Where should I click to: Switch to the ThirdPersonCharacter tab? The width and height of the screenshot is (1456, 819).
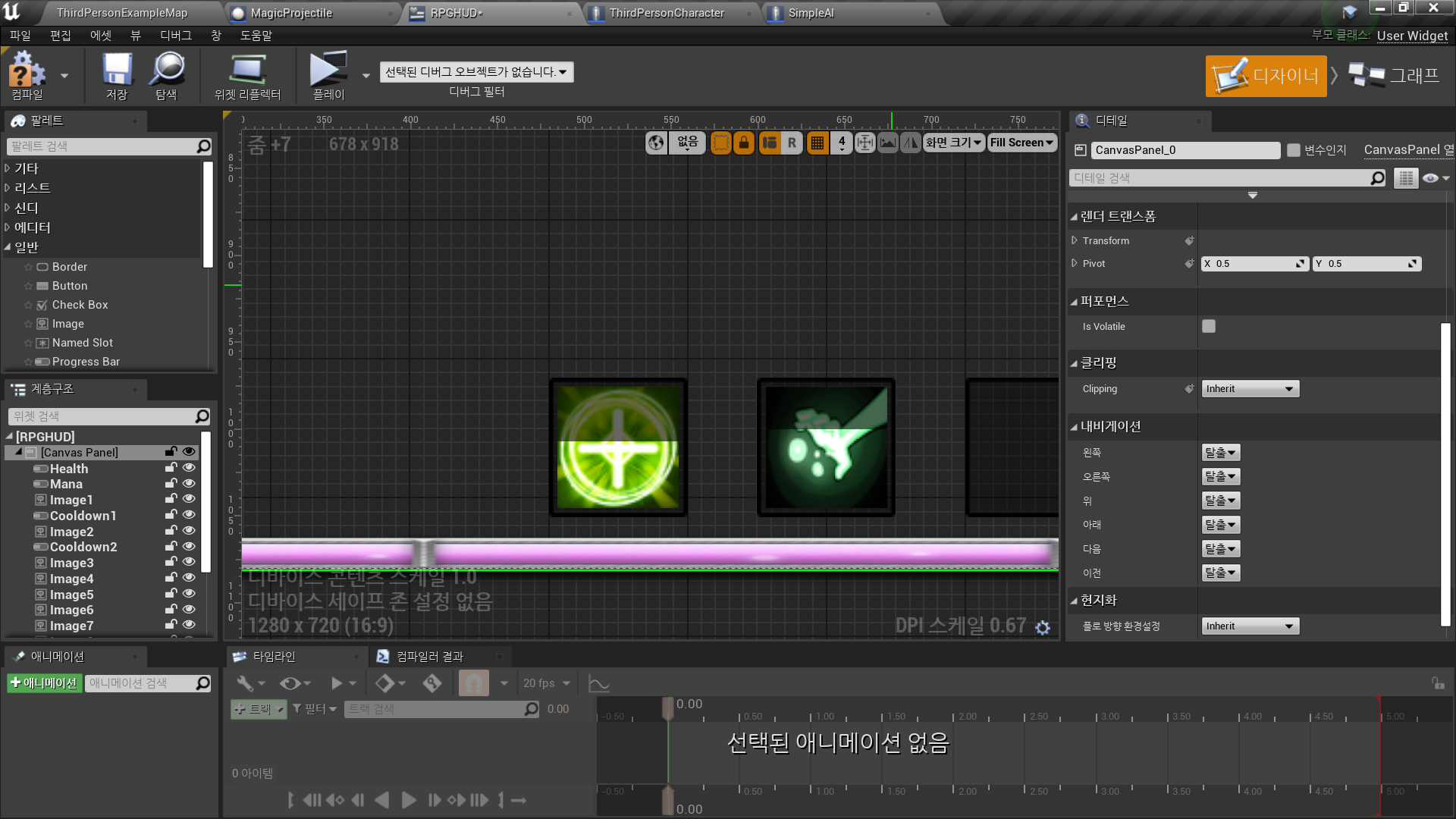point(667,13)
